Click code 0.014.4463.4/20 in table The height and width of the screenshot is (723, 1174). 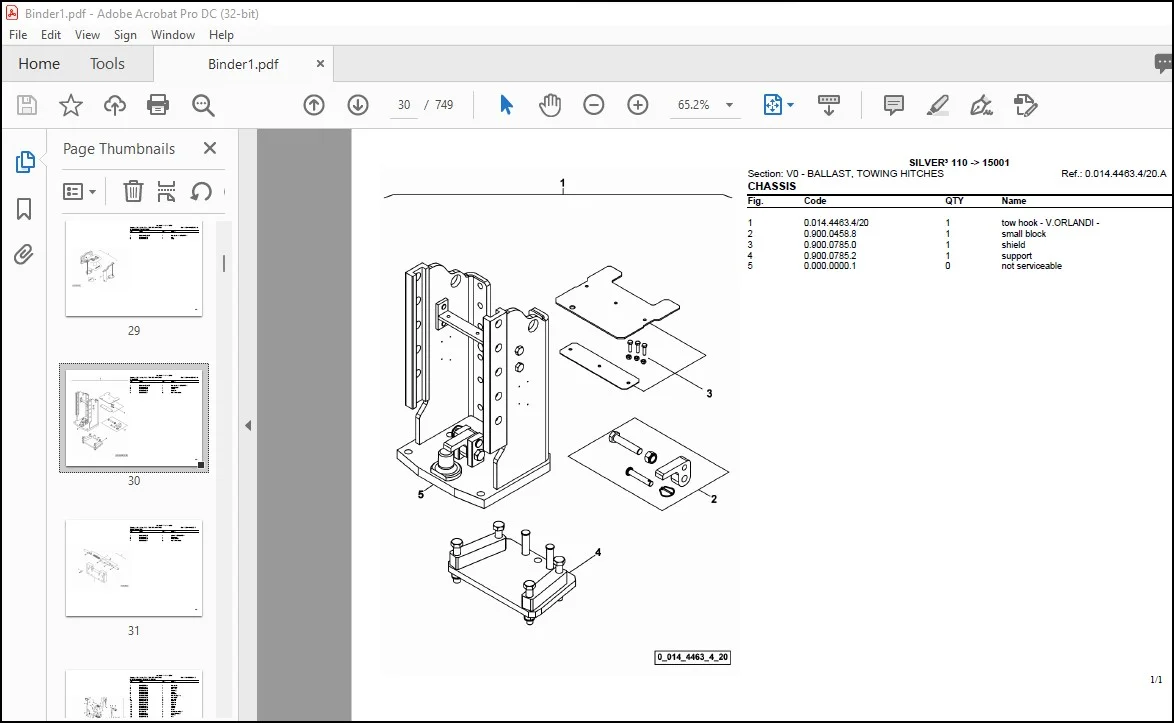point(836,223)
